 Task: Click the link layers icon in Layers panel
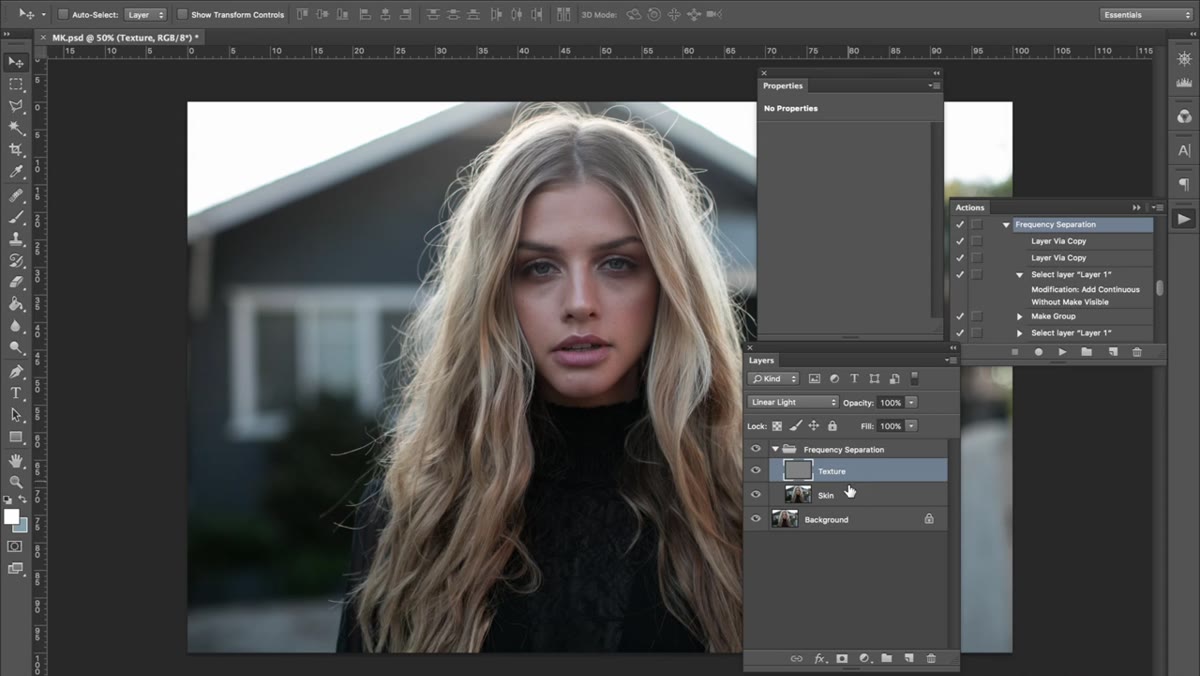(796, 659)
